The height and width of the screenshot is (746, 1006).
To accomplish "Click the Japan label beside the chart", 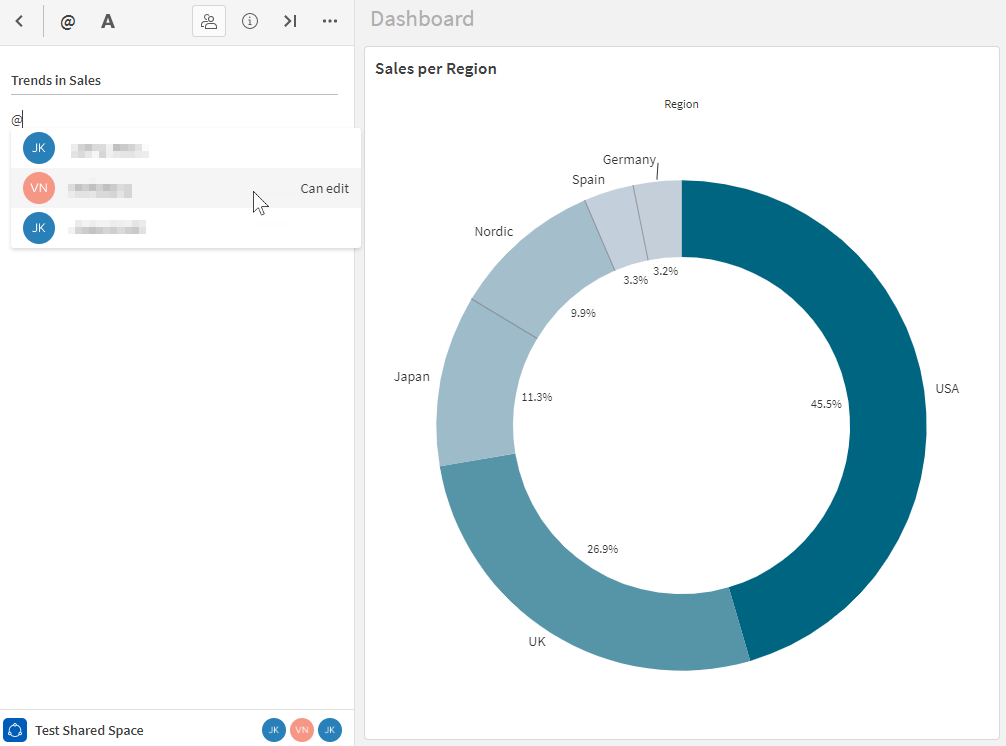I will coord(411,377).
